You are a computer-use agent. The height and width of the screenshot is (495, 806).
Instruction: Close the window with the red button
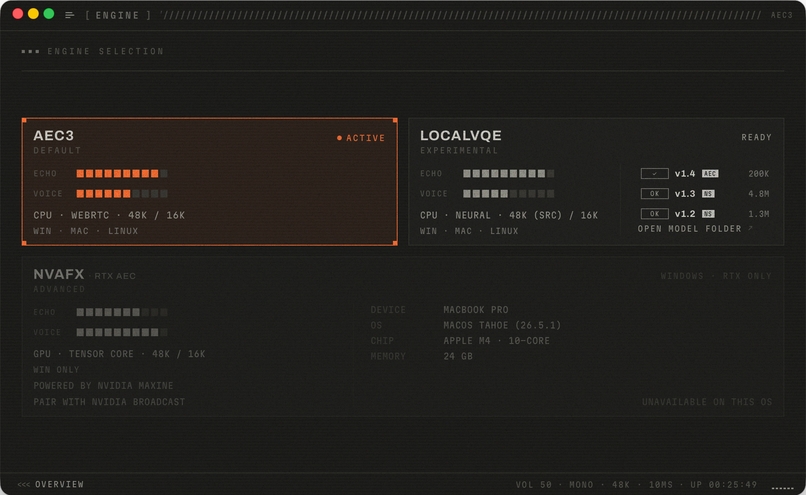17,14
